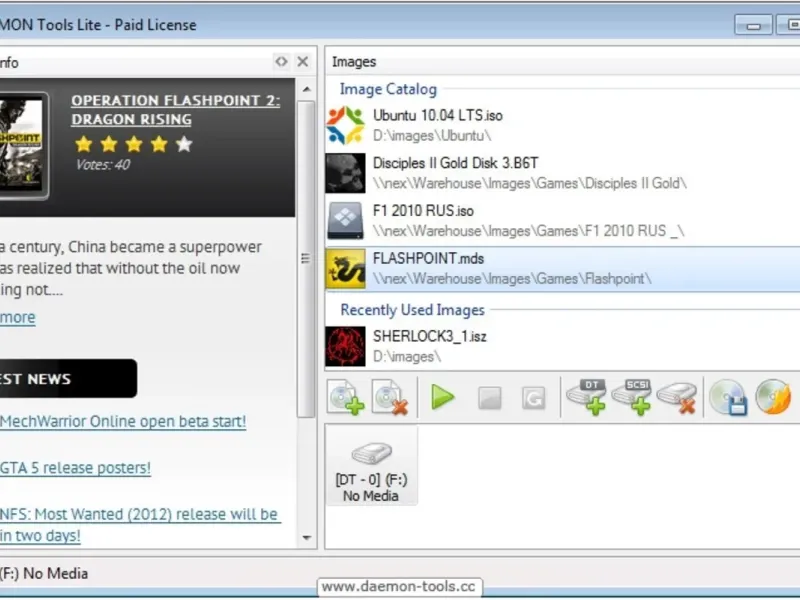Viewport: 800px width, 600px height.
Task: Click the SHERLOCK3_1.isz red icon
Action: click(345, 346)
